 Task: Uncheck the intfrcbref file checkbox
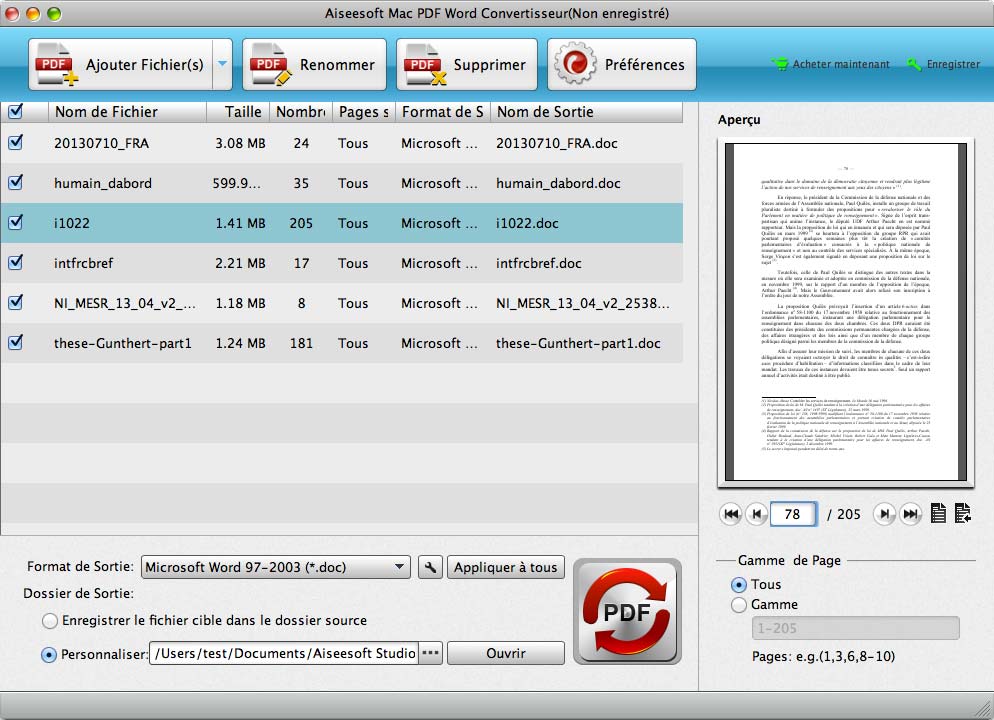pyautogui.click(x=14, y=263)
